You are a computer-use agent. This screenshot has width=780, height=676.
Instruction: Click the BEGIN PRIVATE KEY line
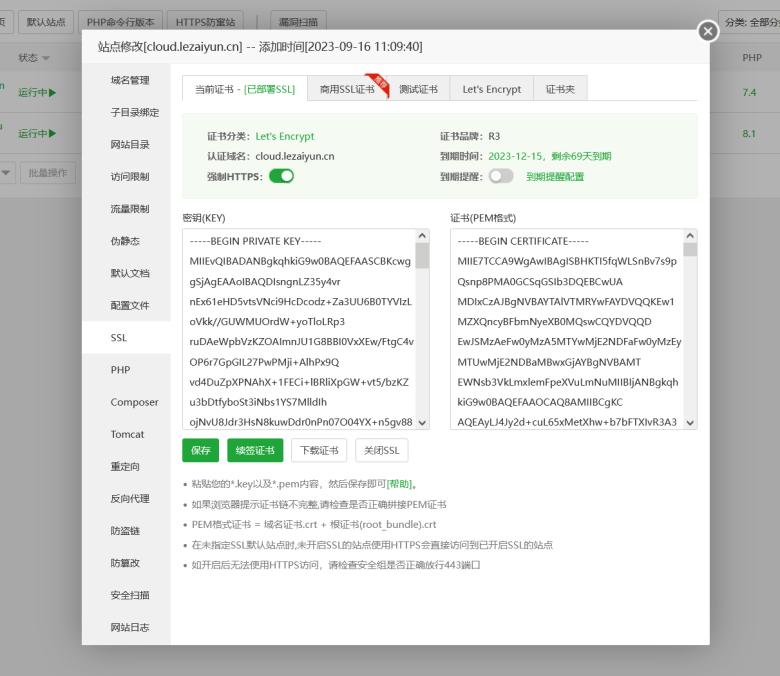(255, 241)
